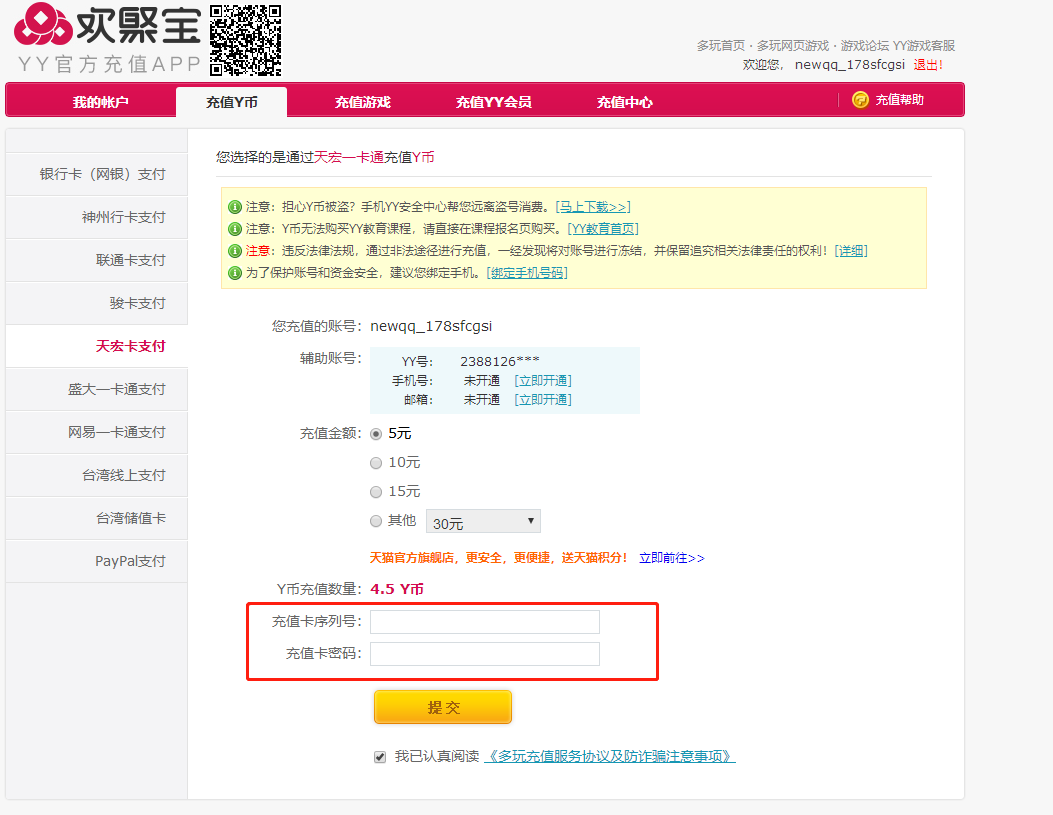This screenshot has height=815, width=1053.
Task: Click the 4.5 Y币 quantity value
Action: click(x=397, y=589)
